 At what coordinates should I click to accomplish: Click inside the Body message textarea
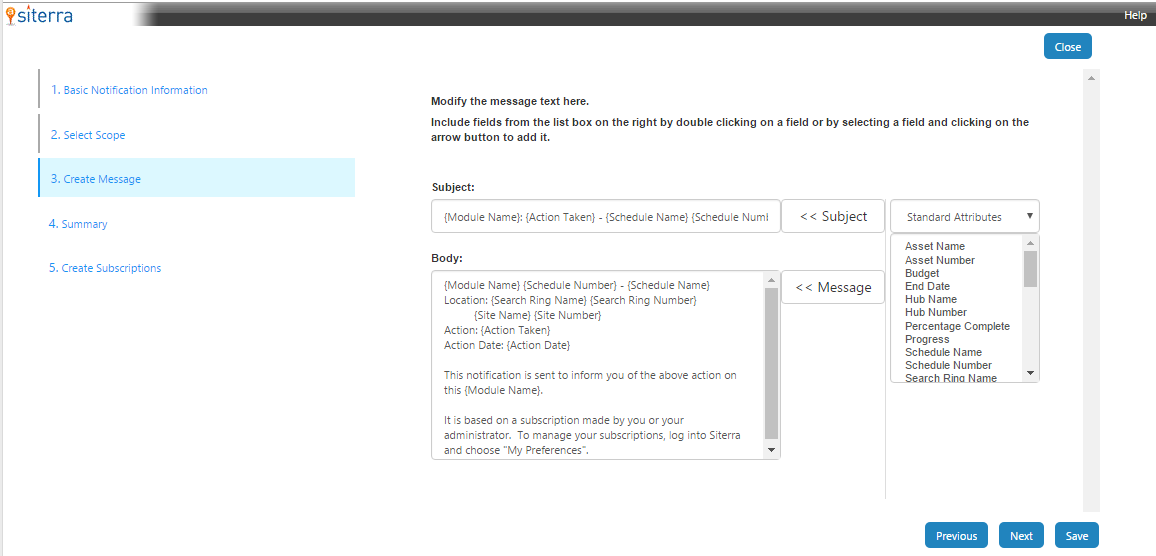[598, 365]
